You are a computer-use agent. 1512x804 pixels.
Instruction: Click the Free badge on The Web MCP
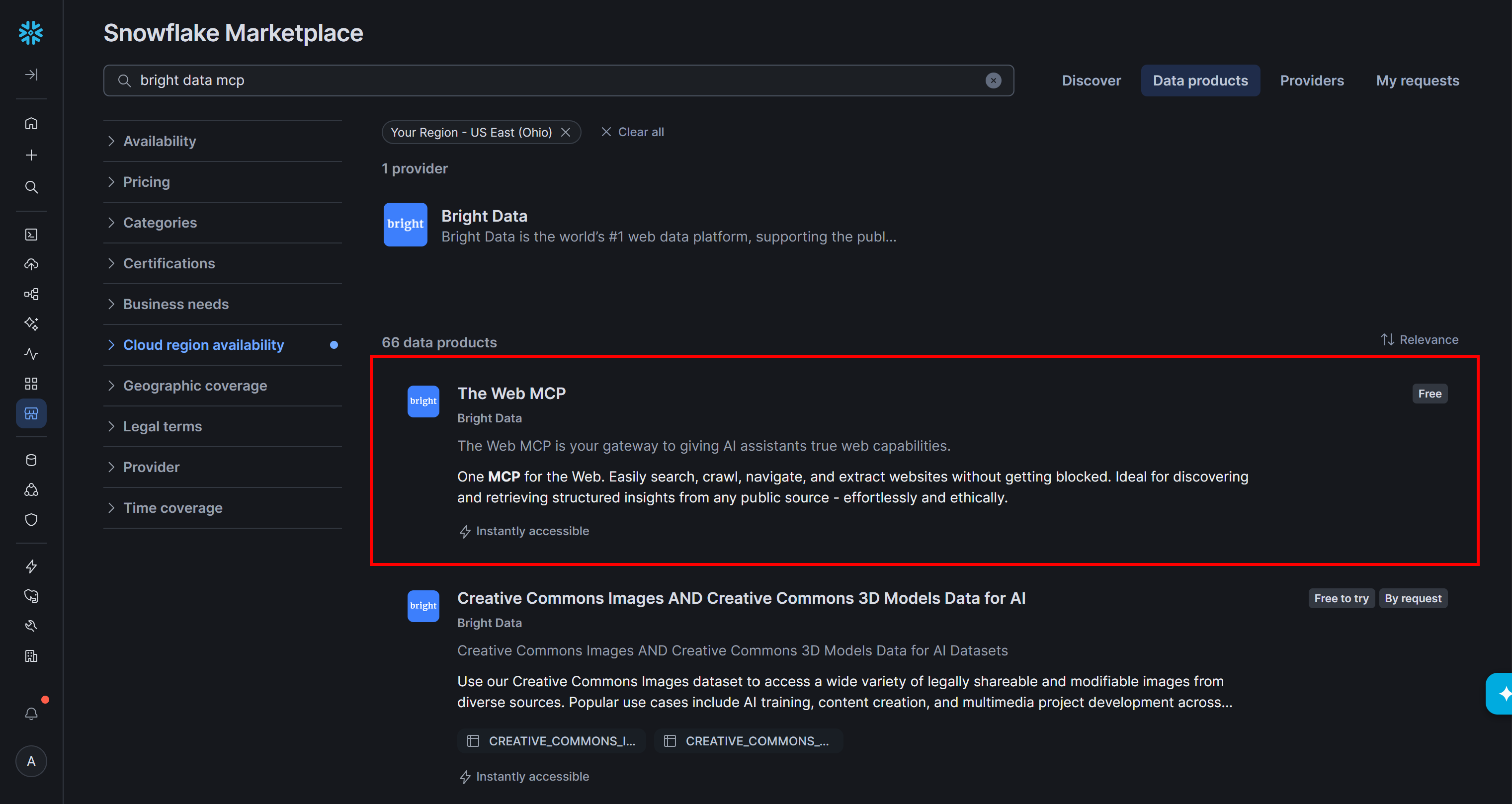tap(1429, 394)
